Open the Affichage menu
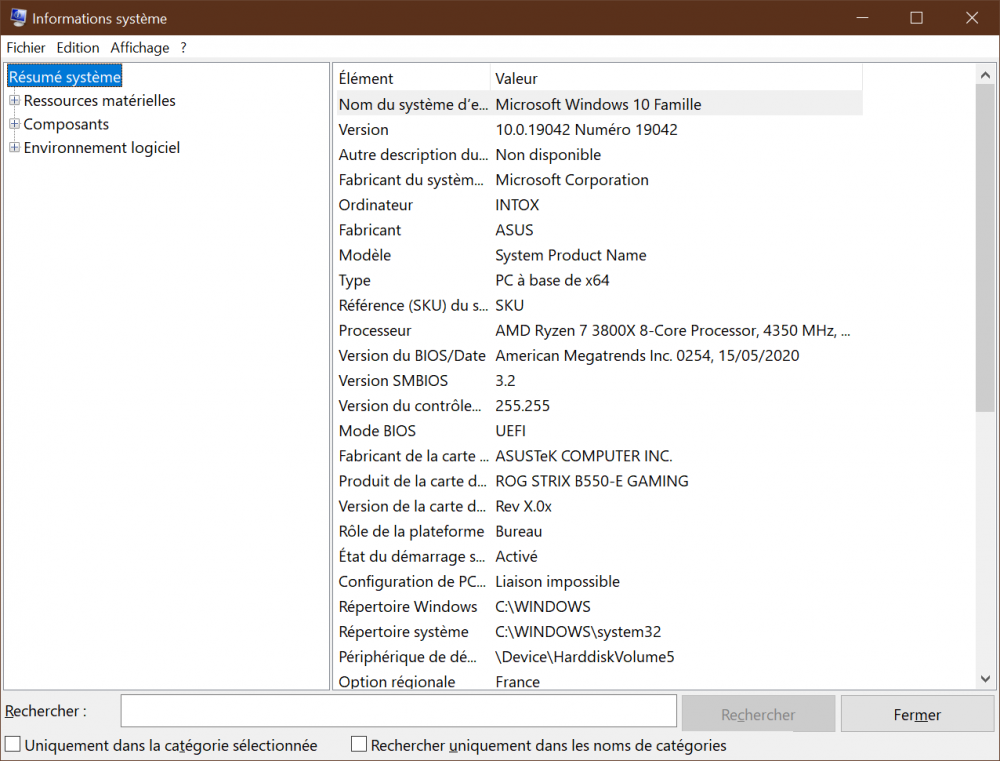This screenshot has width=1000, height=761. pyautogui.click(x=140, y=47)
